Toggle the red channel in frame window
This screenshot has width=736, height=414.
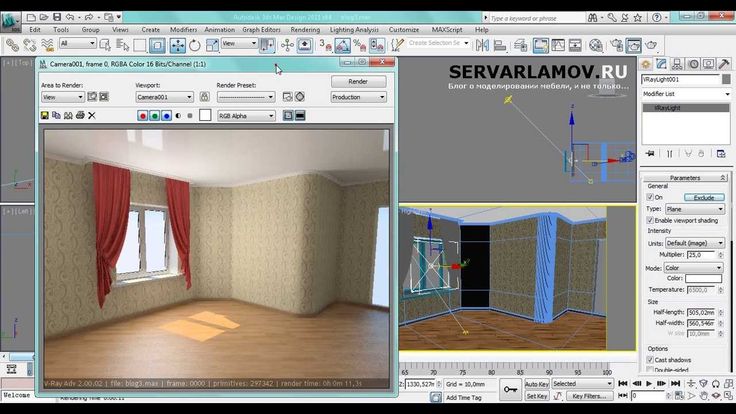[143, 115]
